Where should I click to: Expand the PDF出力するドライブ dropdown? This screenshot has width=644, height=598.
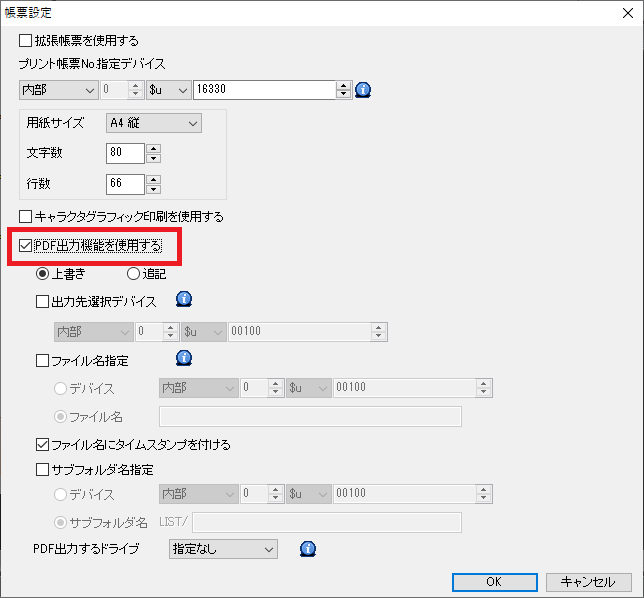click(222, 548)
